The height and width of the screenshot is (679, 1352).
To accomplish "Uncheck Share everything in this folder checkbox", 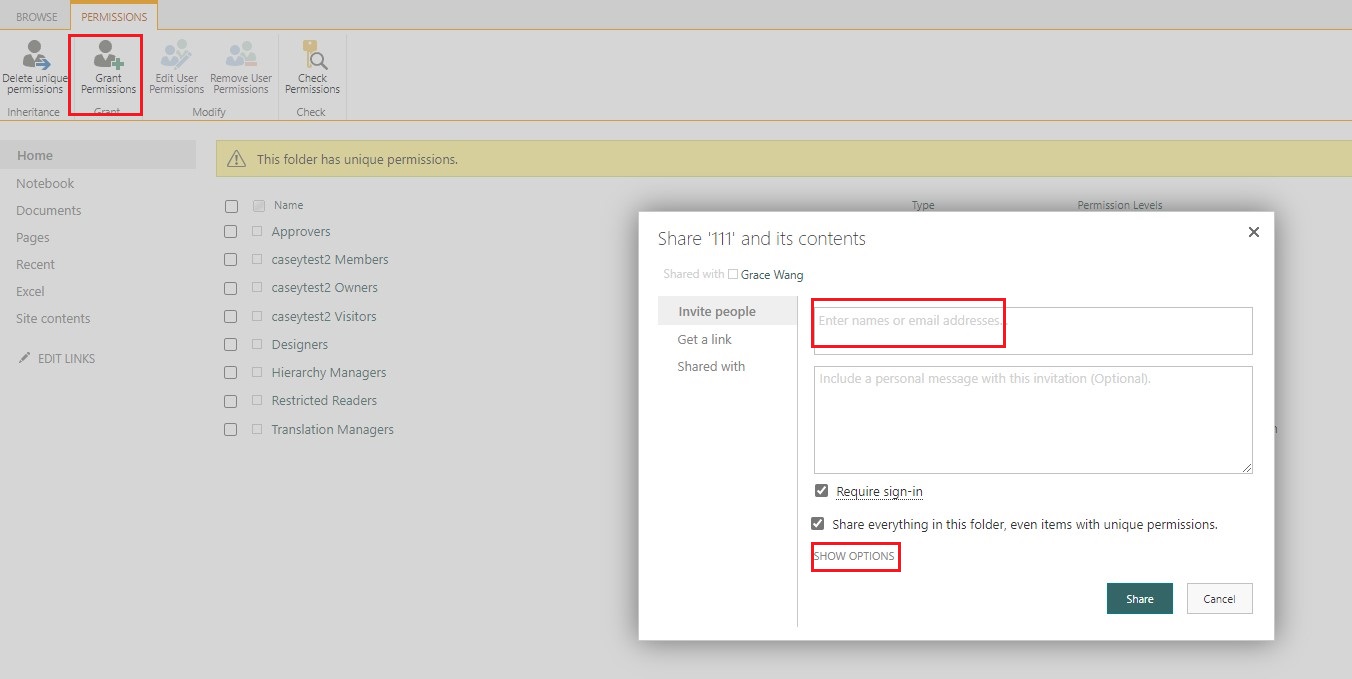I will [818, 523].
